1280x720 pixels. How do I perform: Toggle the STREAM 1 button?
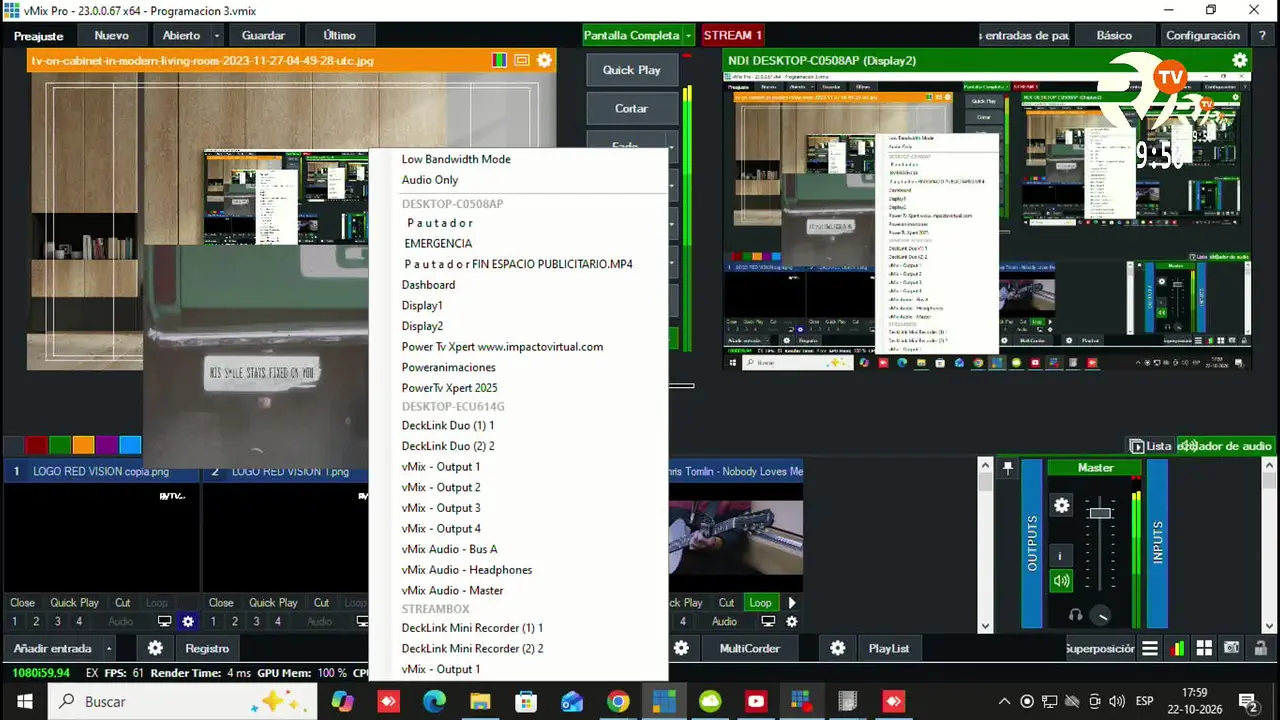point(733,35)
